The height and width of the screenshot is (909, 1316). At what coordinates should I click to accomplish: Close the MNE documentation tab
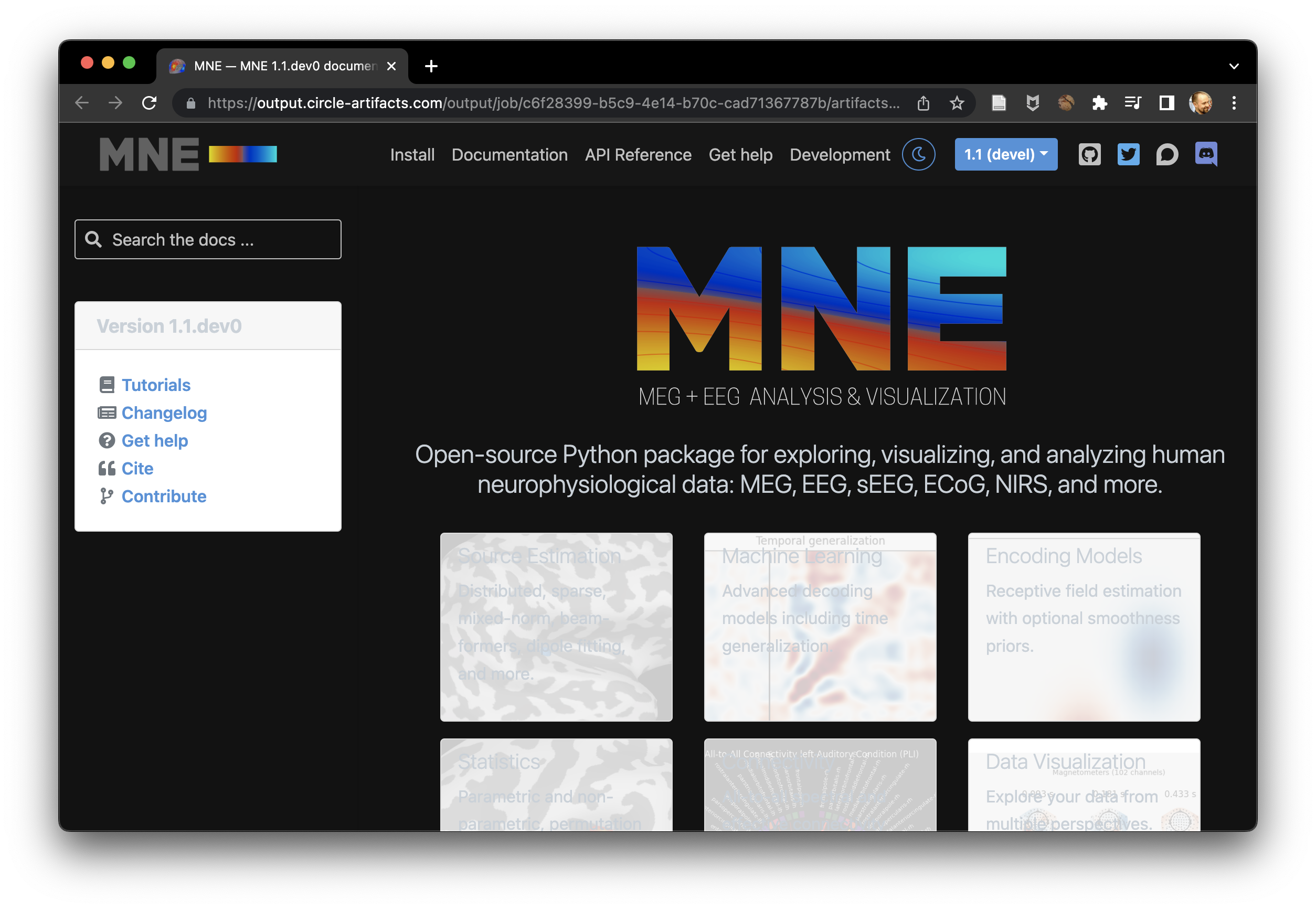pyautogui.click(x=391, y=66)
